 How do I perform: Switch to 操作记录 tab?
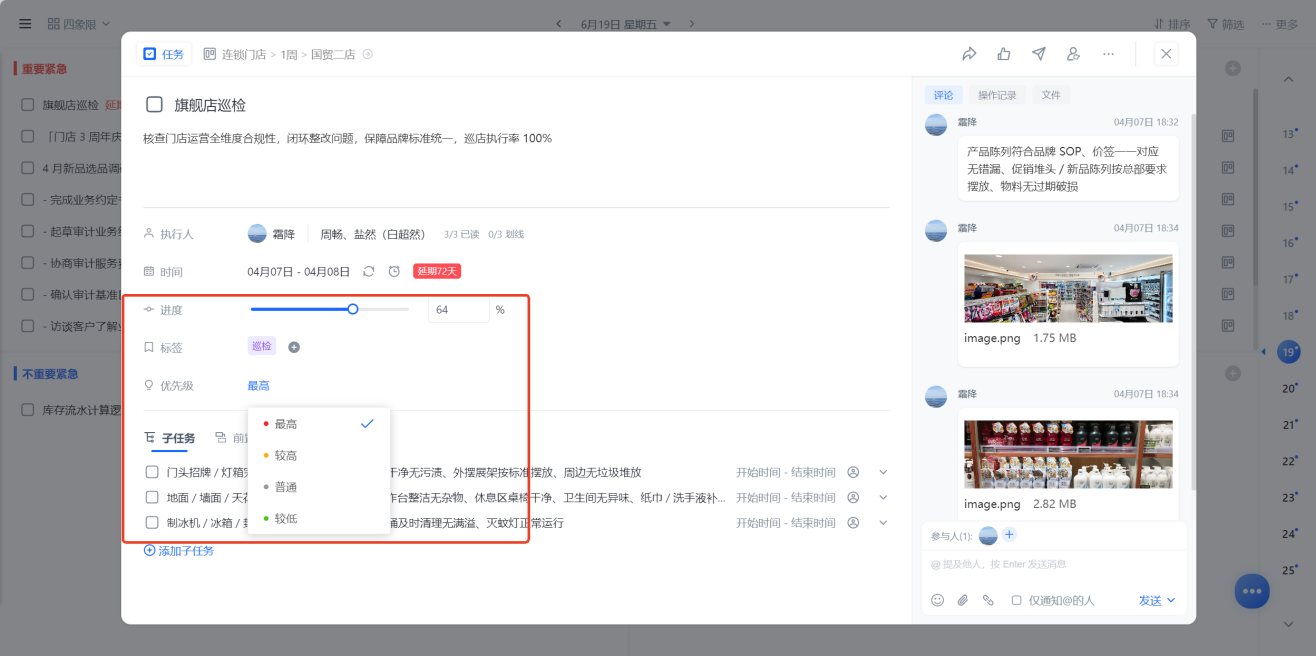coord(997,95)
